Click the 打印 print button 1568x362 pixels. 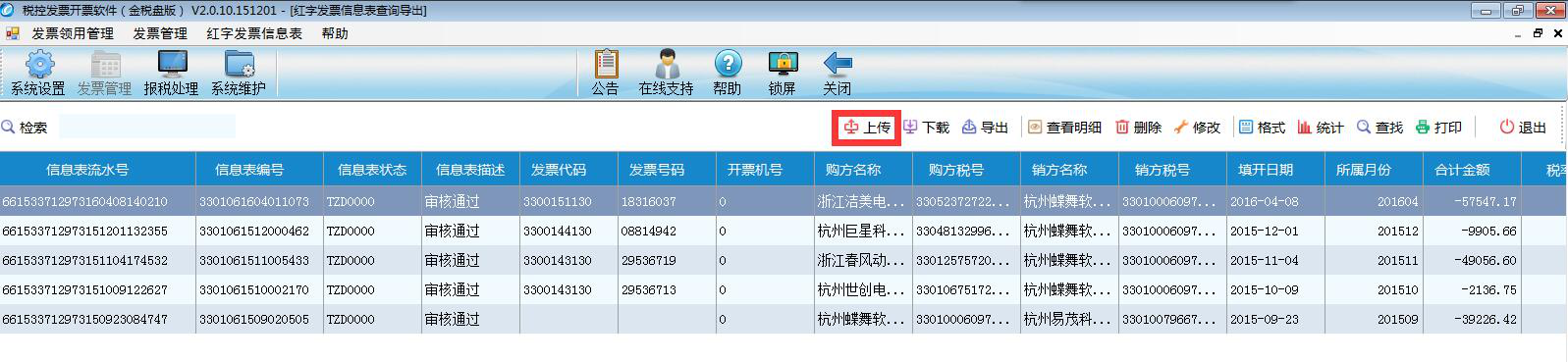pyautogui.click(x=1438, y=128)
